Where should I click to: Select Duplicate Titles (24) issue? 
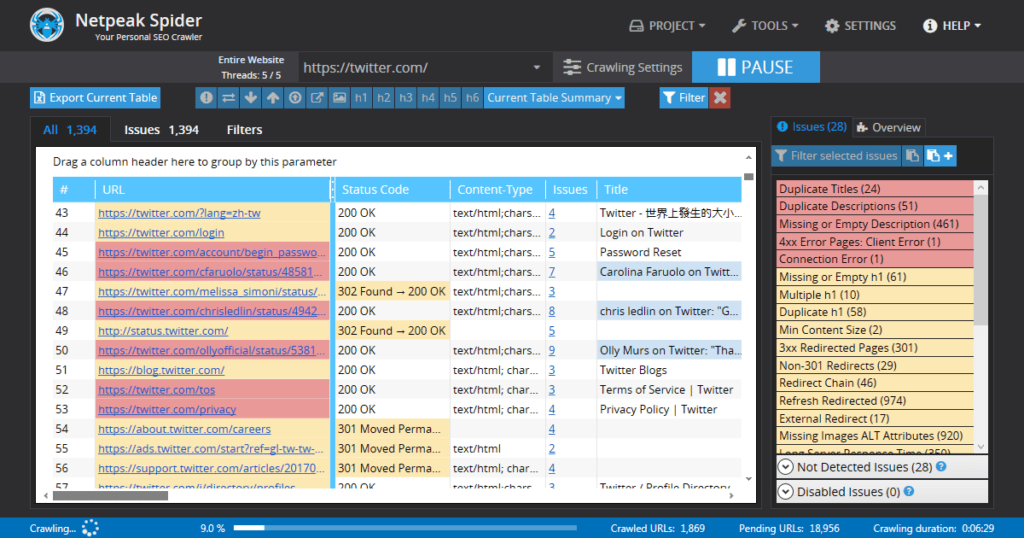click(874, 189)
